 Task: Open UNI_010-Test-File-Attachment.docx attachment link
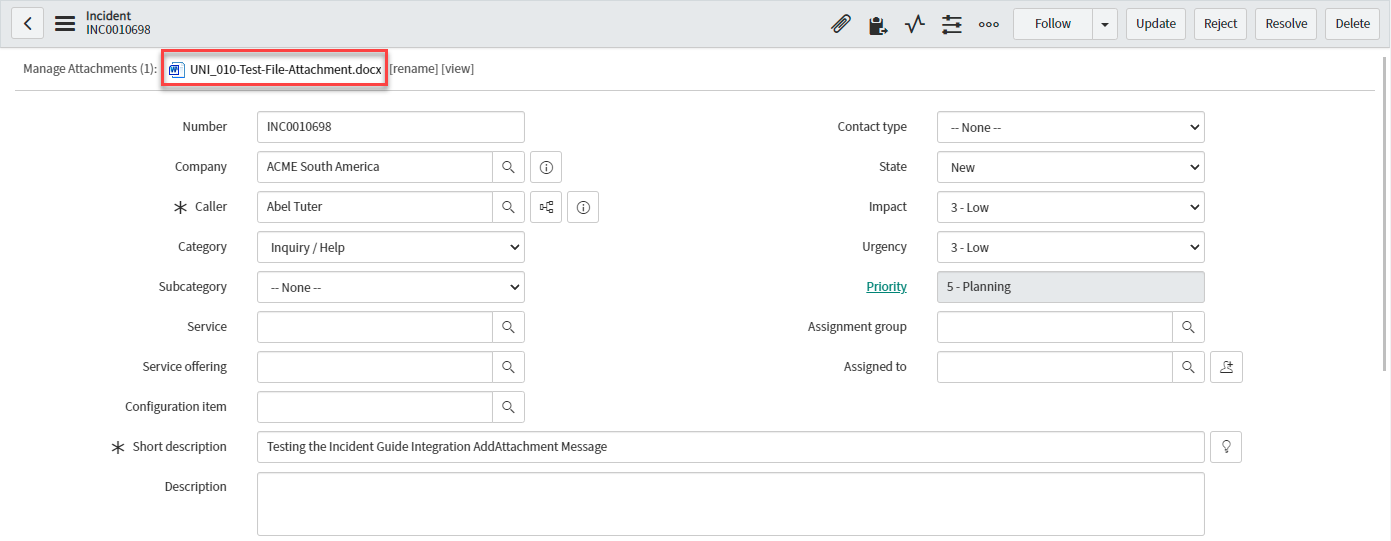coord(285,69)
